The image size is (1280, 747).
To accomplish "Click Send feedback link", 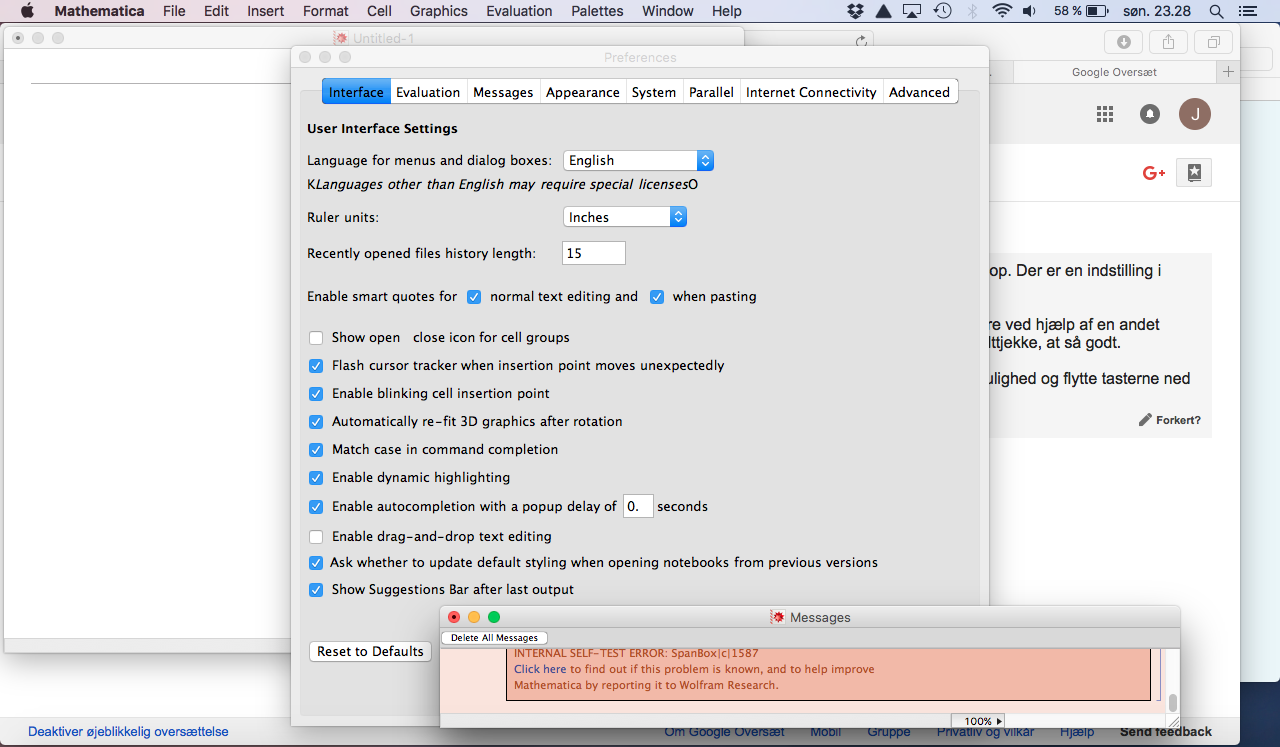I will [x=1166, y=732].
